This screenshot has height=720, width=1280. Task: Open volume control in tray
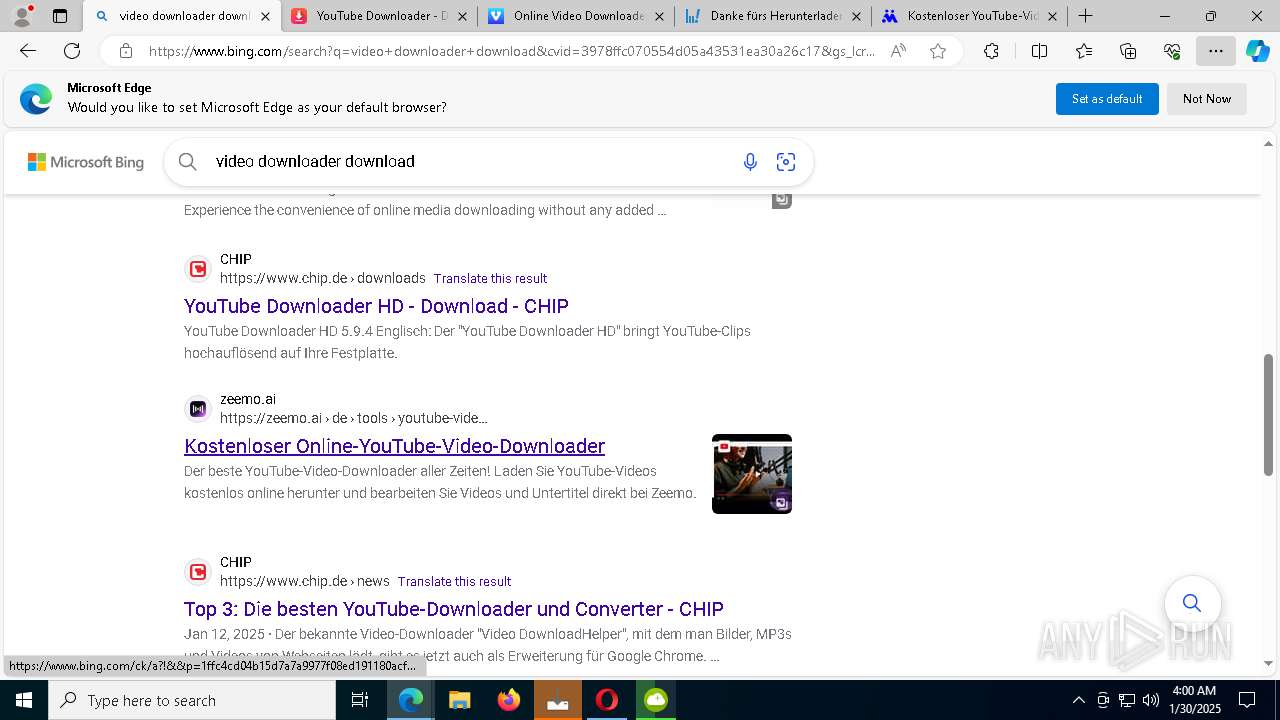point(1151,700)
